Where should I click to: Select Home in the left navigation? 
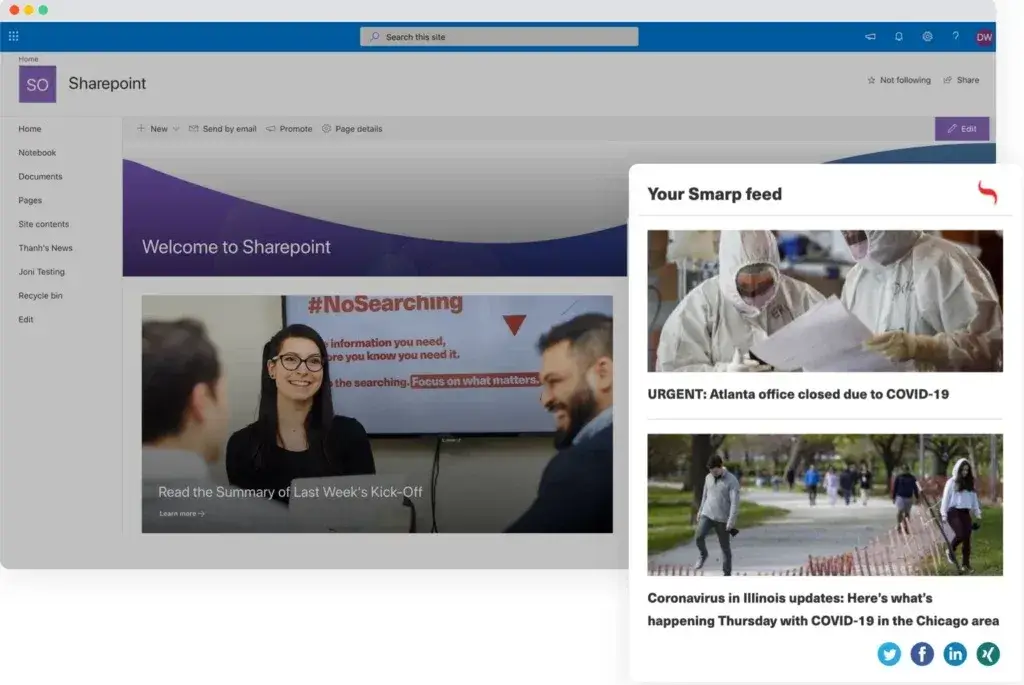pyautogui.click(x=30, y=129)
